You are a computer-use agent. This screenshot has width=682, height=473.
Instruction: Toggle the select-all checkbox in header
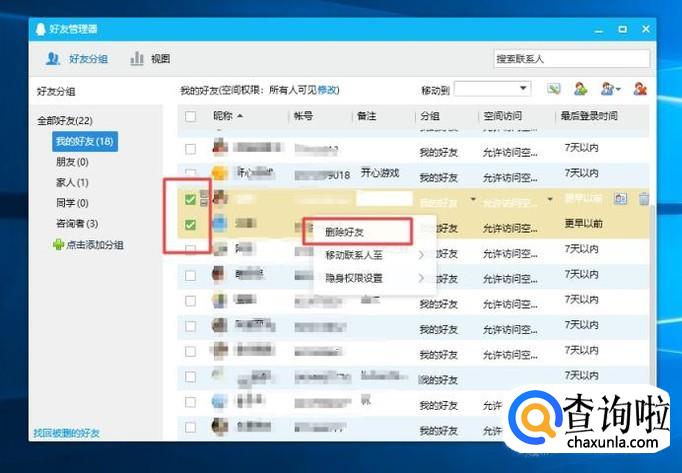[x=191, y=117]
